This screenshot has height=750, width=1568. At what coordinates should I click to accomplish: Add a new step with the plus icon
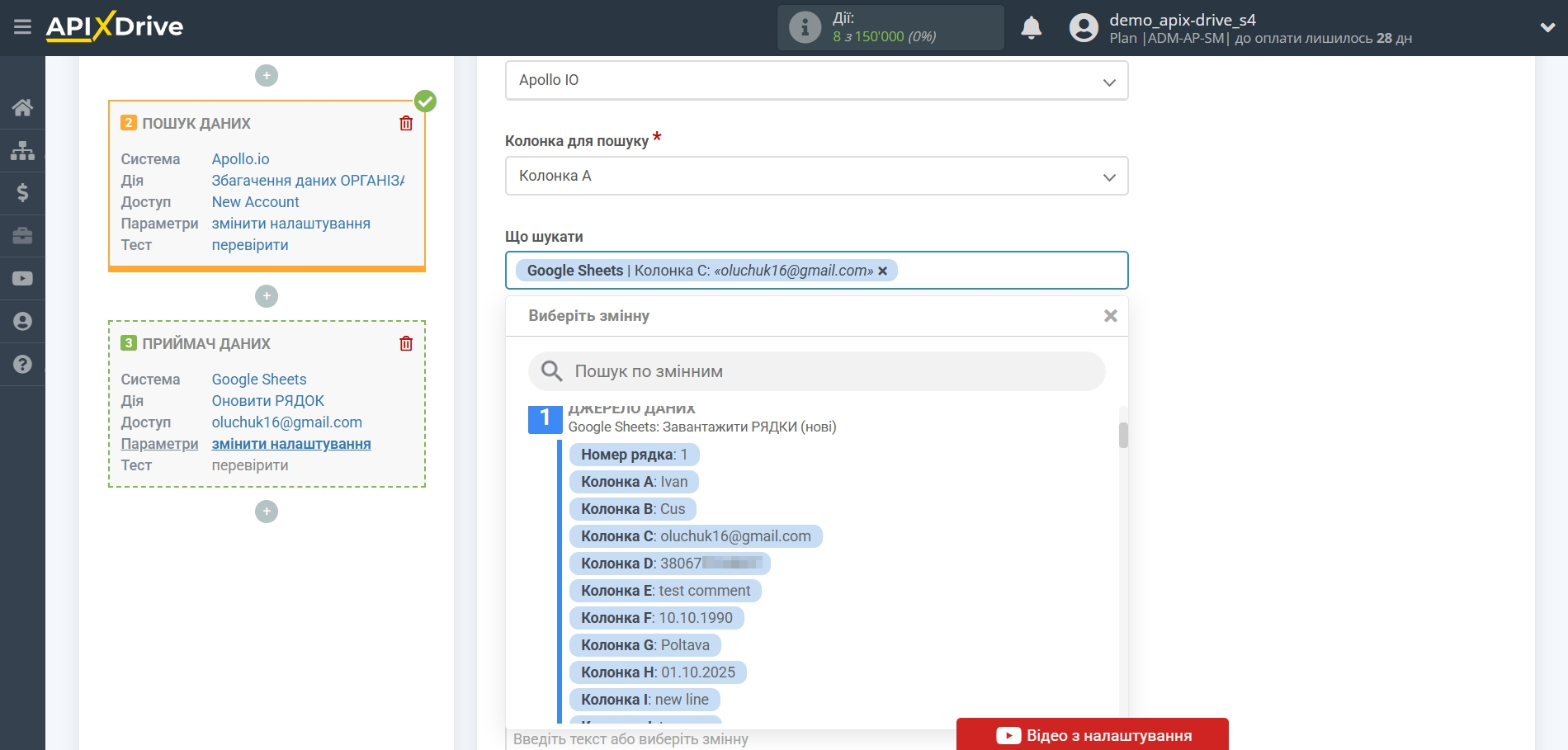pyautogui.click(x=266, y=512)
